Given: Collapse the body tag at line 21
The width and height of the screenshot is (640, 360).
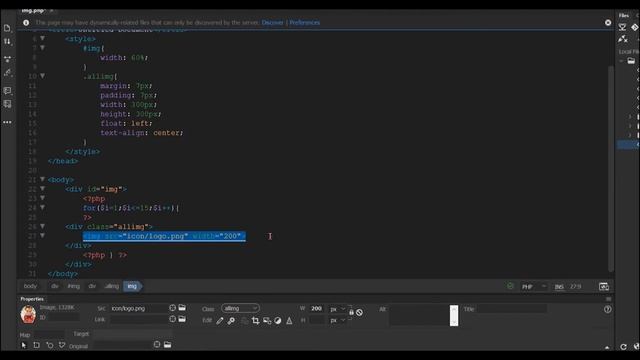Looking at the screenshot, I should point(42,179).
